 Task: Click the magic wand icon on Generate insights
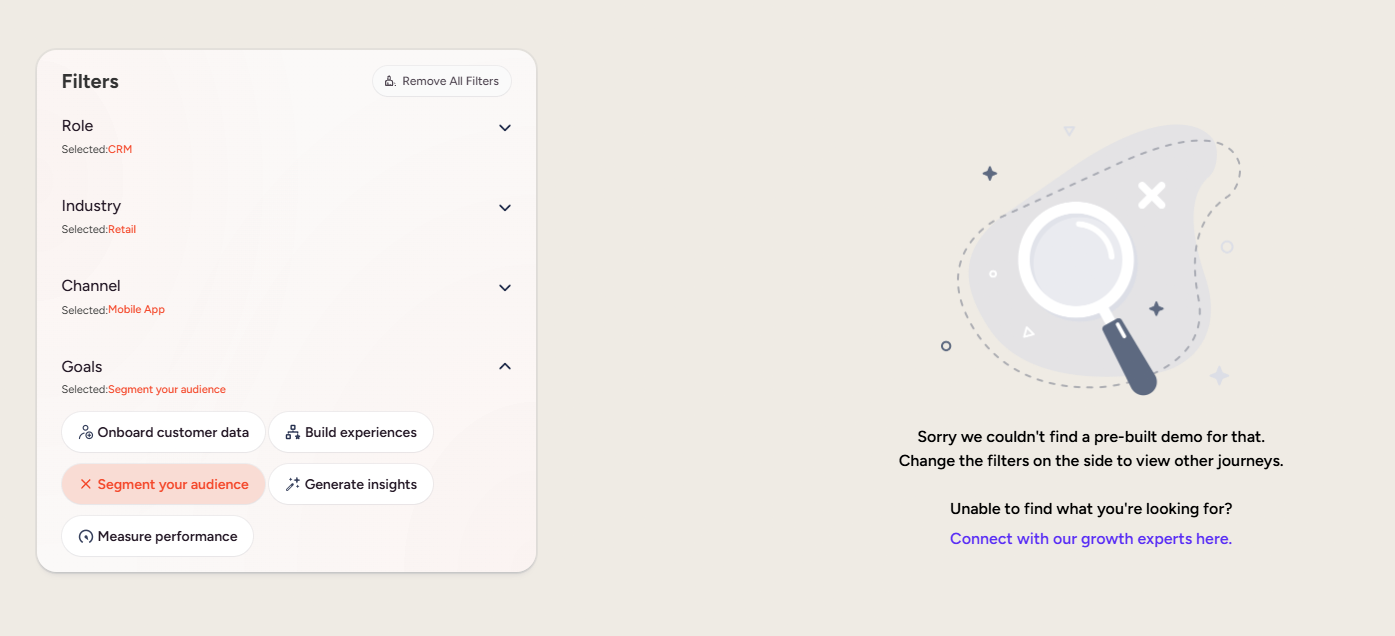tap(293, 484)
